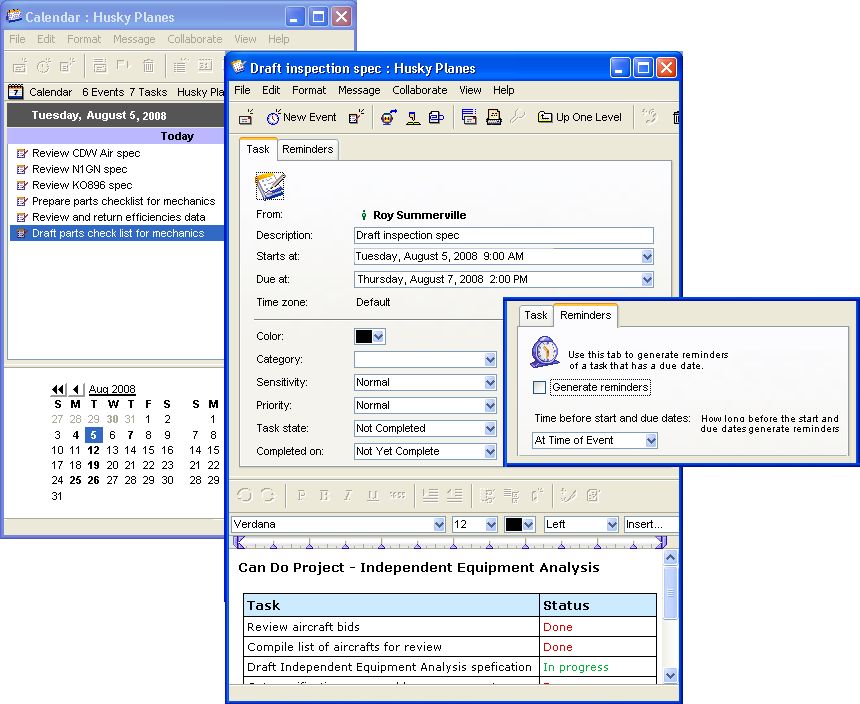Click the Description text field
This screenshot has width=860, height=704.
[x=503, y=236]
